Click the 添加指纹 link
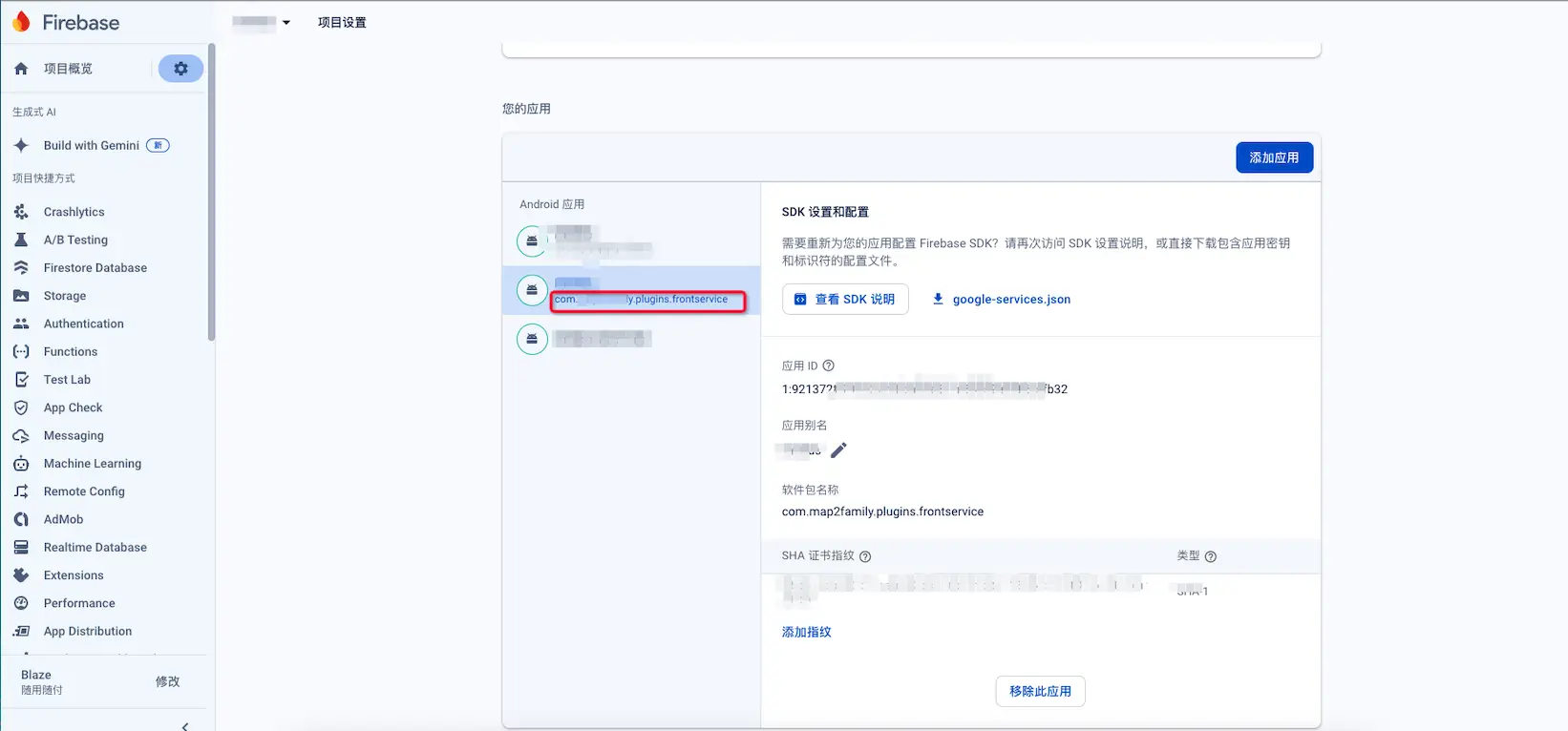The width and height of the screenshot is (1568, 731). click(x=807, y=632)
